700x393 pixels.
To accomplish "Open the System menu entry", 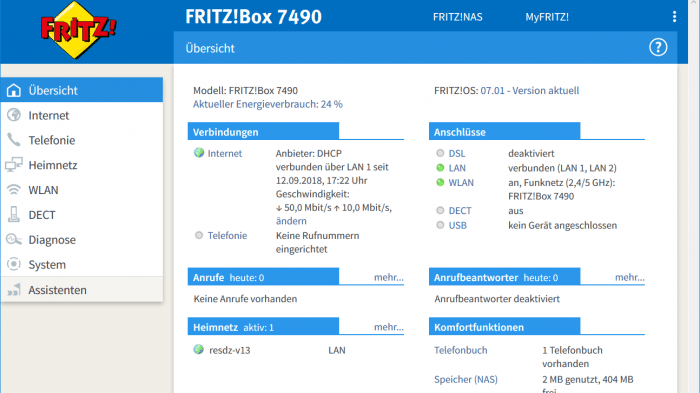I will 82,264.
